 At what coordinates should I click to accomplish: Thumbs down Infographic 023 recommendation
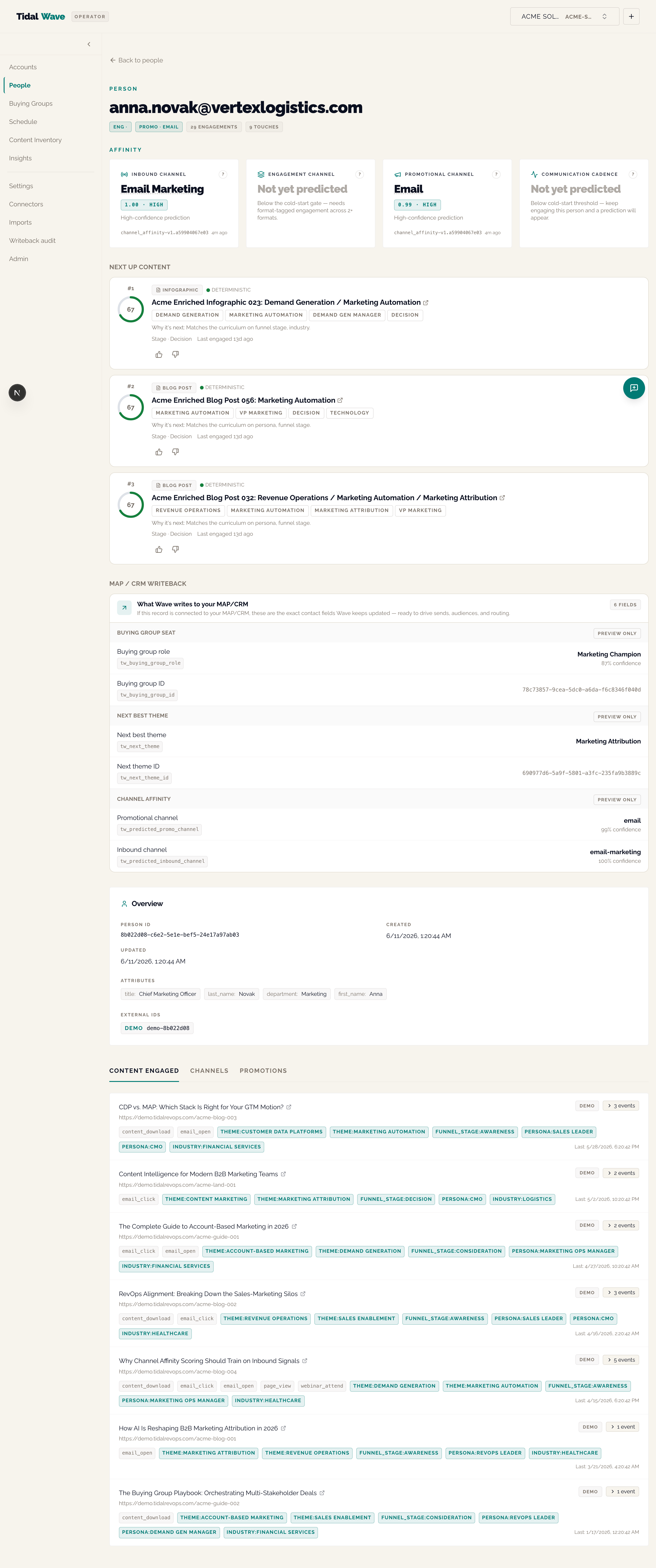click(175, 354)
